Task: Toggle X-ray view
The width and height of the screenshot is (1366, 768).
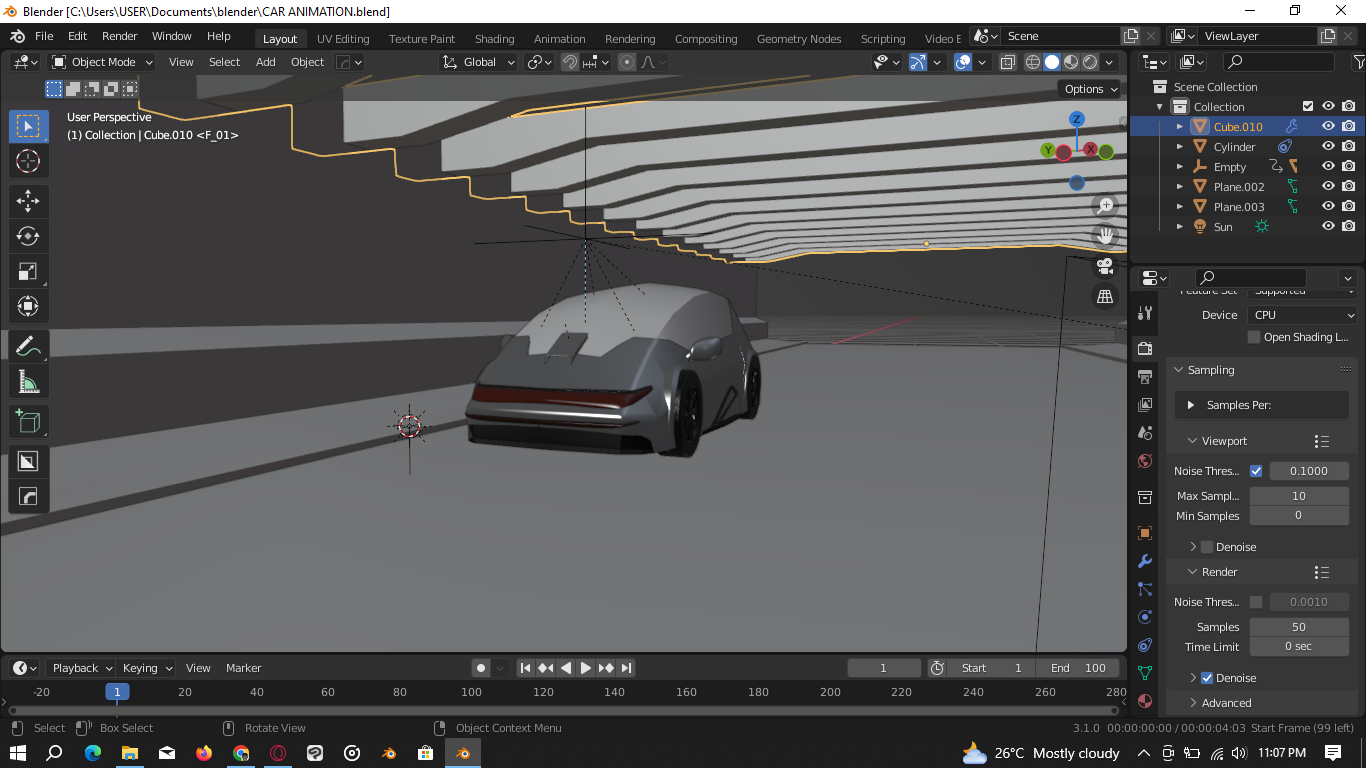Action: (x=1007, y=62)
